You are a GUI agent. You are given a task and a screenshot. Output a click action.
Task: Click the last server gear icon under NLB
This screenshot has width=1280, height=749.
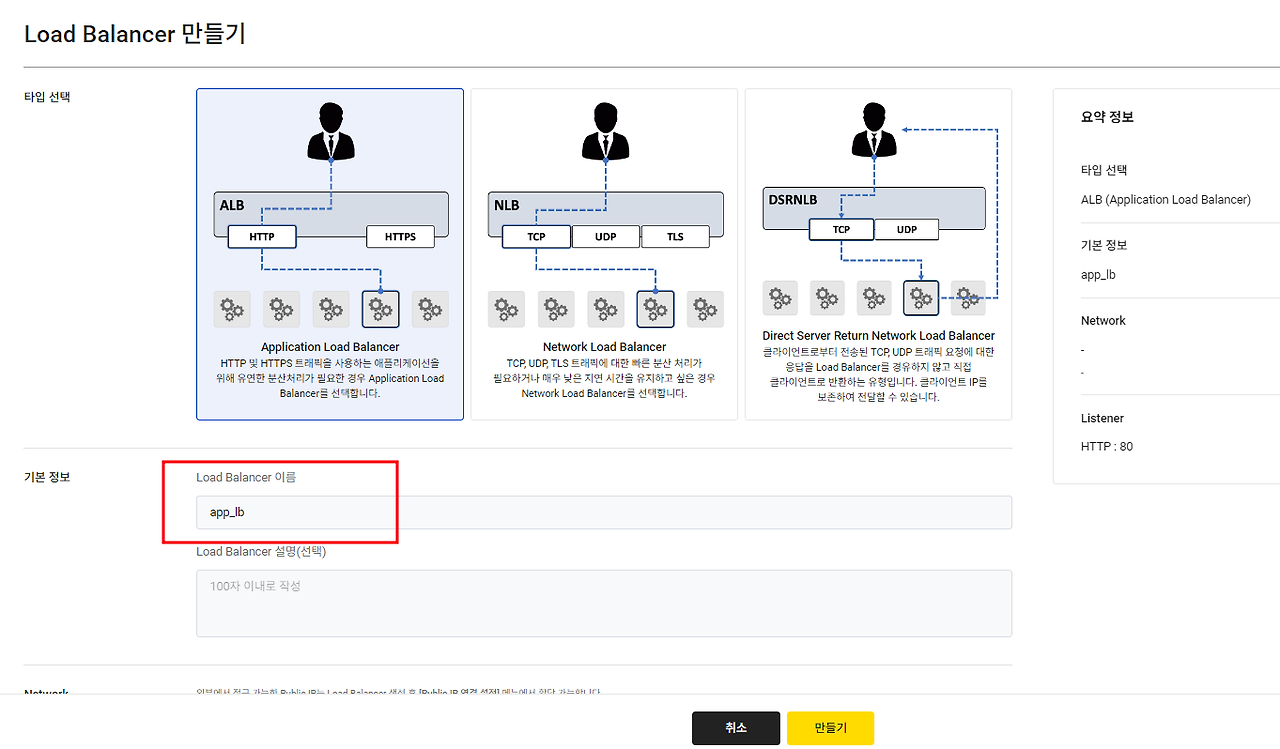(705, 310)
